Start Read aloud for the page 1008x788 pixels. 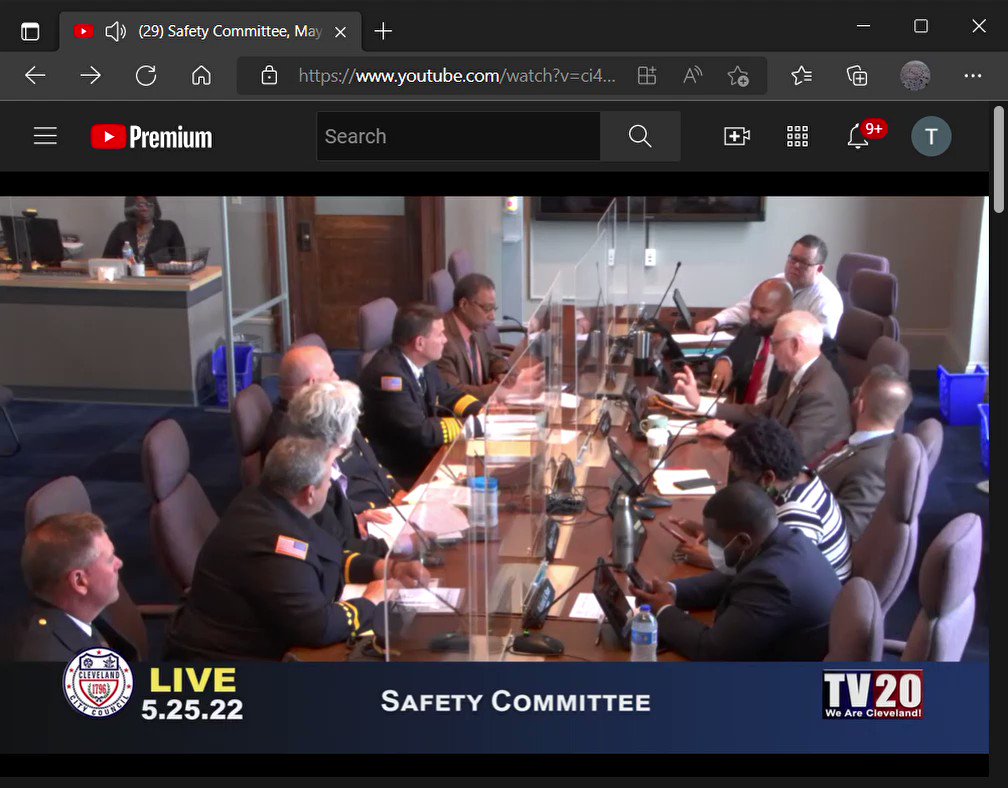click(692, 76)
